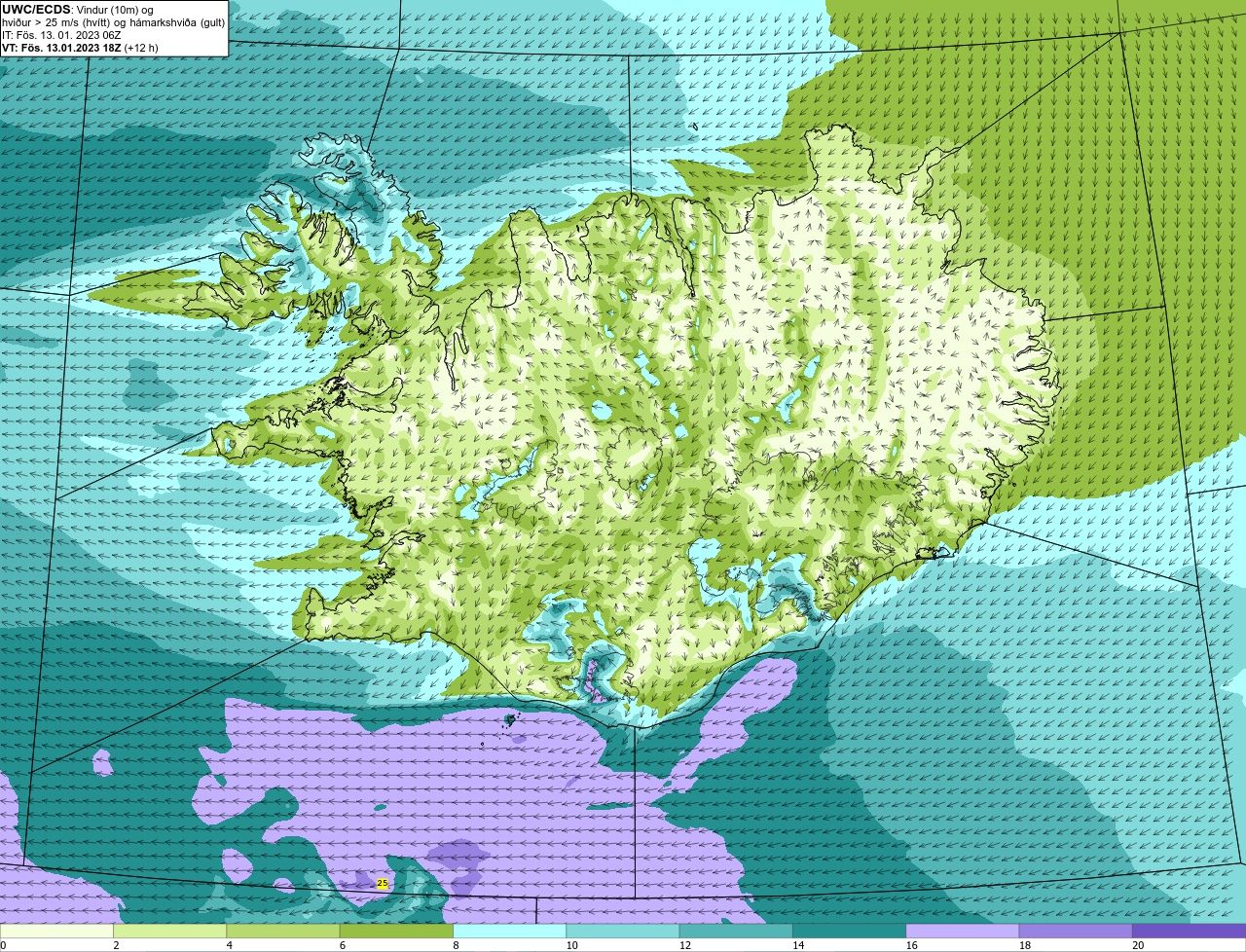The image size is (1246, 952).
Task: Click the legend scale label '0'
Action: tap(3, 945)
